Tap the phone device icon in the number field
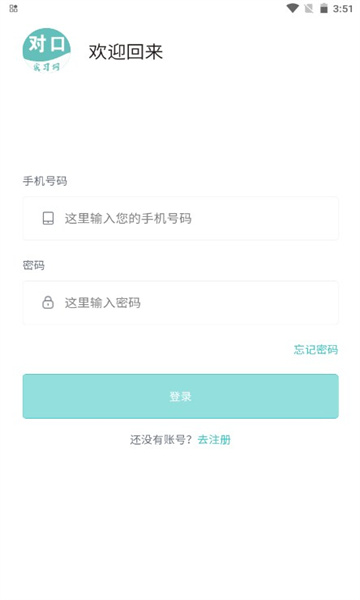360x600 pixels. click(x=48, y=218)
